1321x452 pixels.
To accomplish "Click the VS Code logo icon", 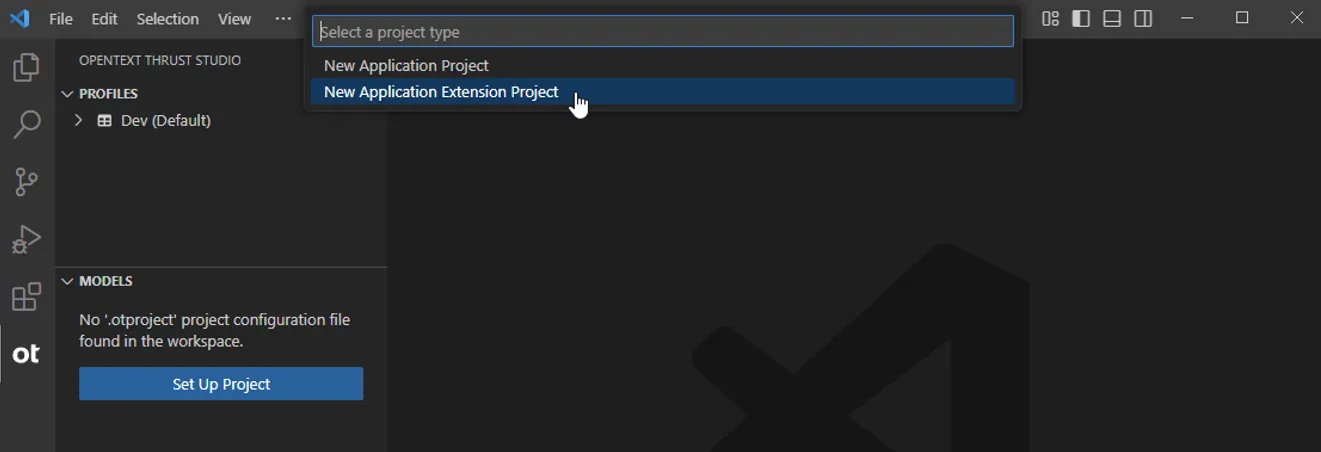I will [x=19, y=18].
